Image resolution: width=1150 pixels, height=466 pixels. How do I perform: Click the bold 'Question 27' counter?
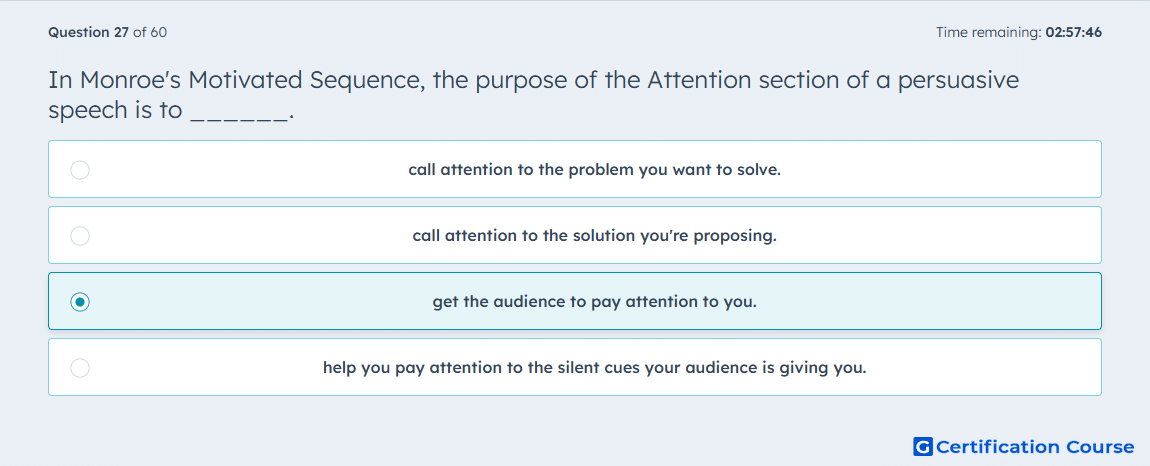[x=89, y=32]
